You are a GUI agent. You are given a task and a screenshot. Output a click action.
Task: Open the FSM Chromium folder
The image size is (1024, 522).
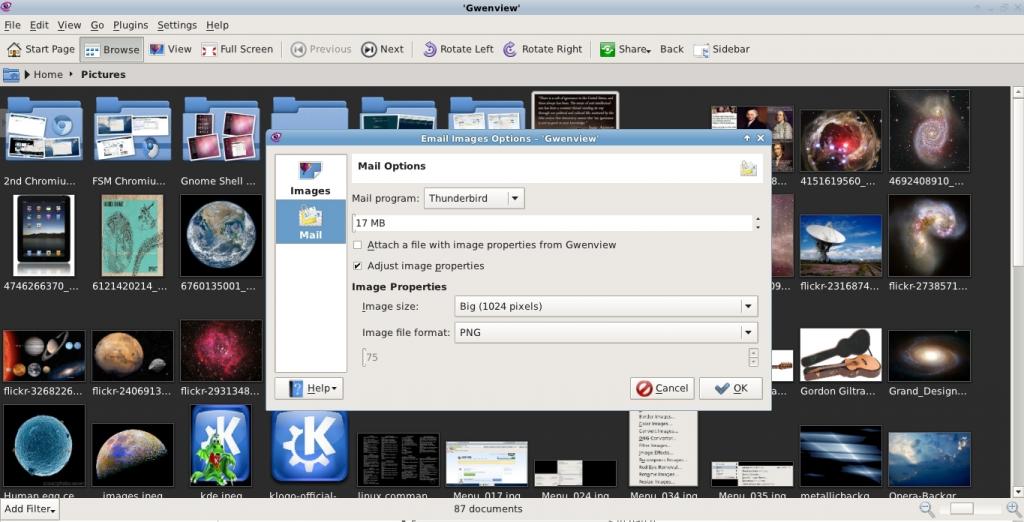[x=133, y=129]
